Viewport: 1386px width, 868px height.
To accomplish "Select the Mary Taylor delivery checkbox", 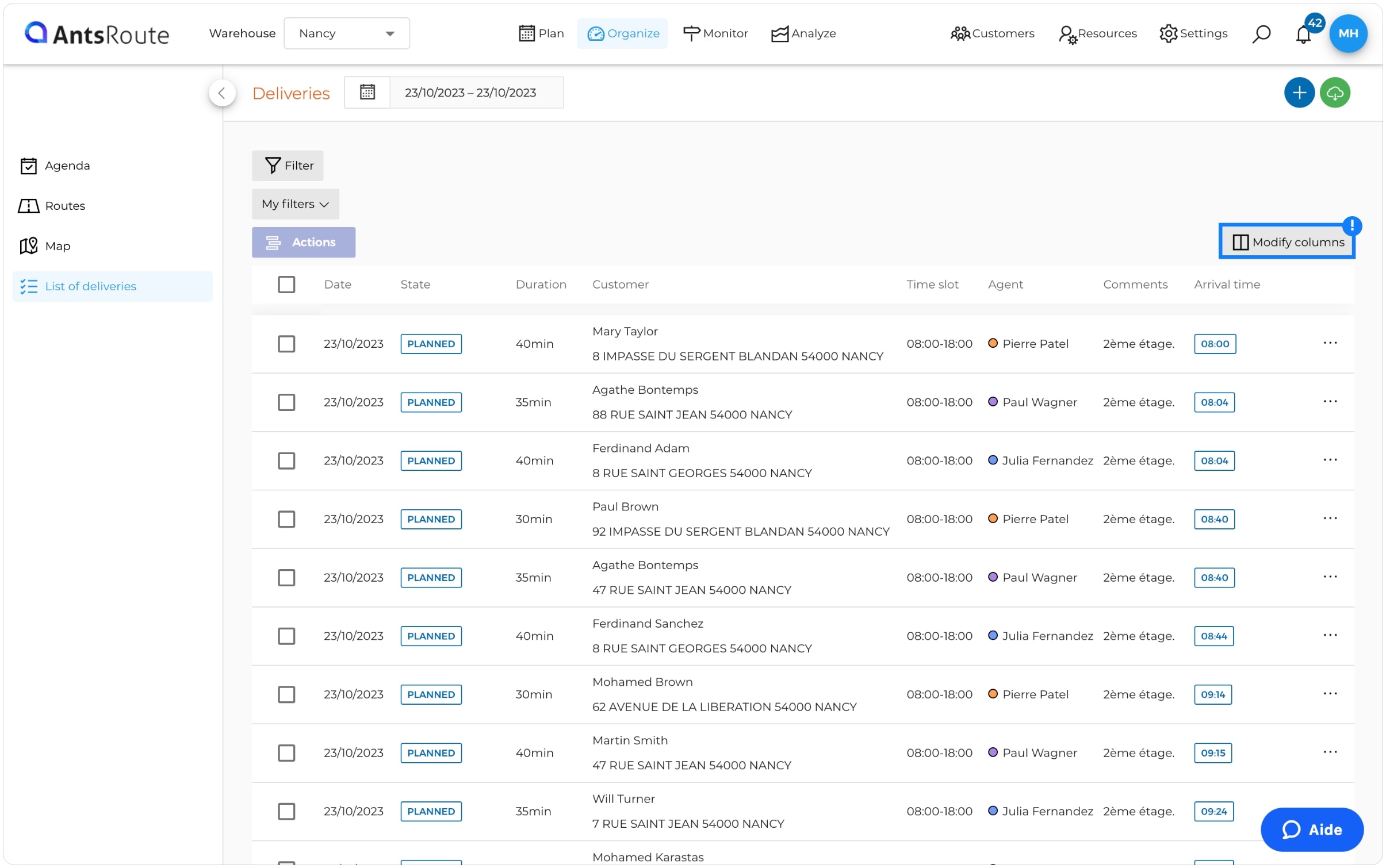I will (x=286, y=344).
